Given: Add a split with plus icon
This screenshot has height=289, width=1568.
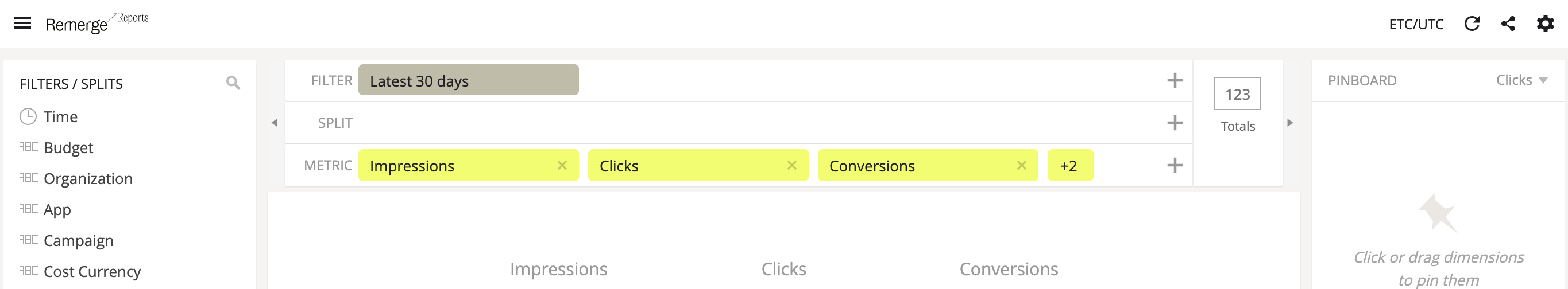Looking at the screenshot, I should [x=1174, y=123].
